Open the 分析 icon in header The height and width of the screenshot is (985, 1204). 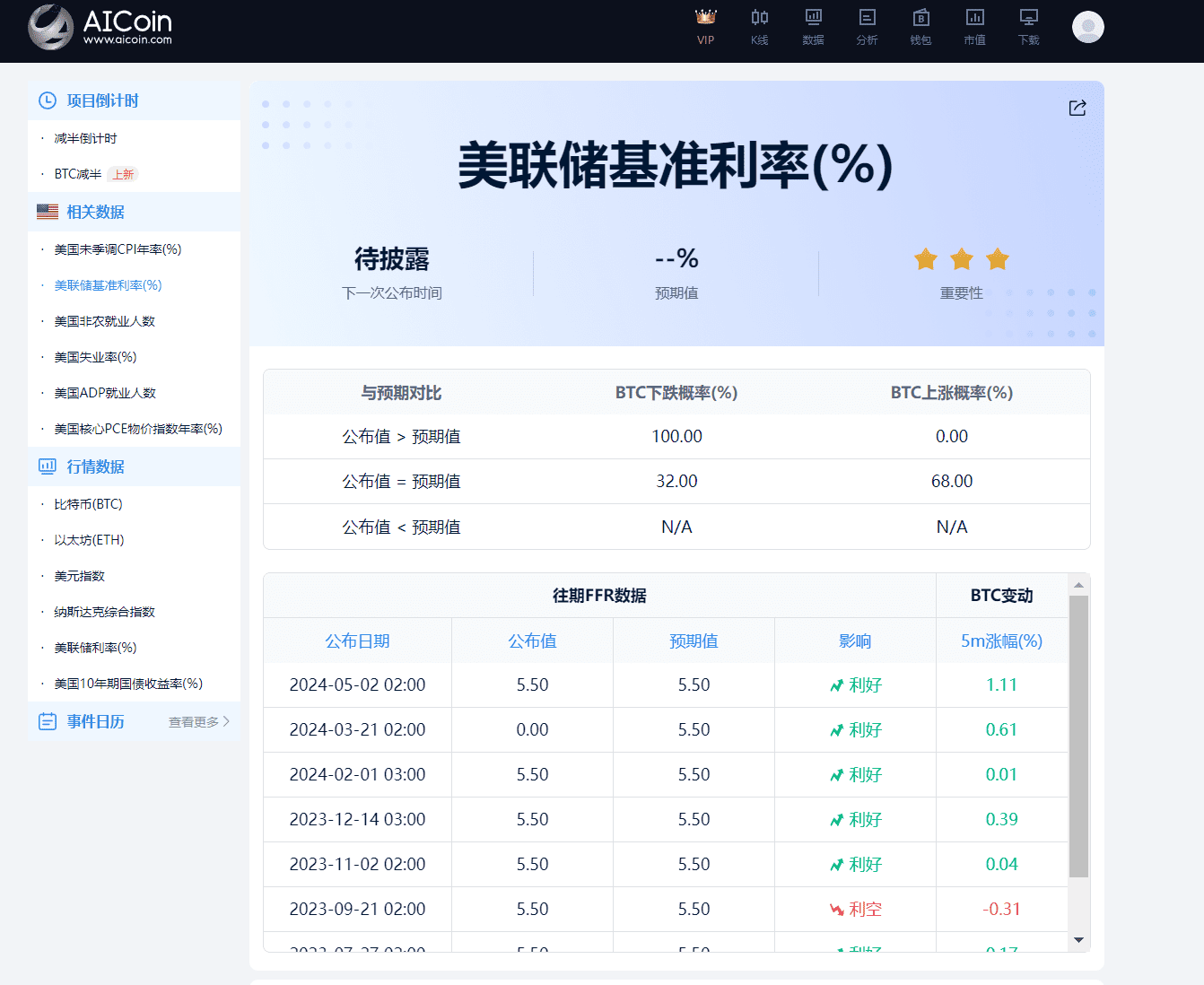click(x=868, y=17)
